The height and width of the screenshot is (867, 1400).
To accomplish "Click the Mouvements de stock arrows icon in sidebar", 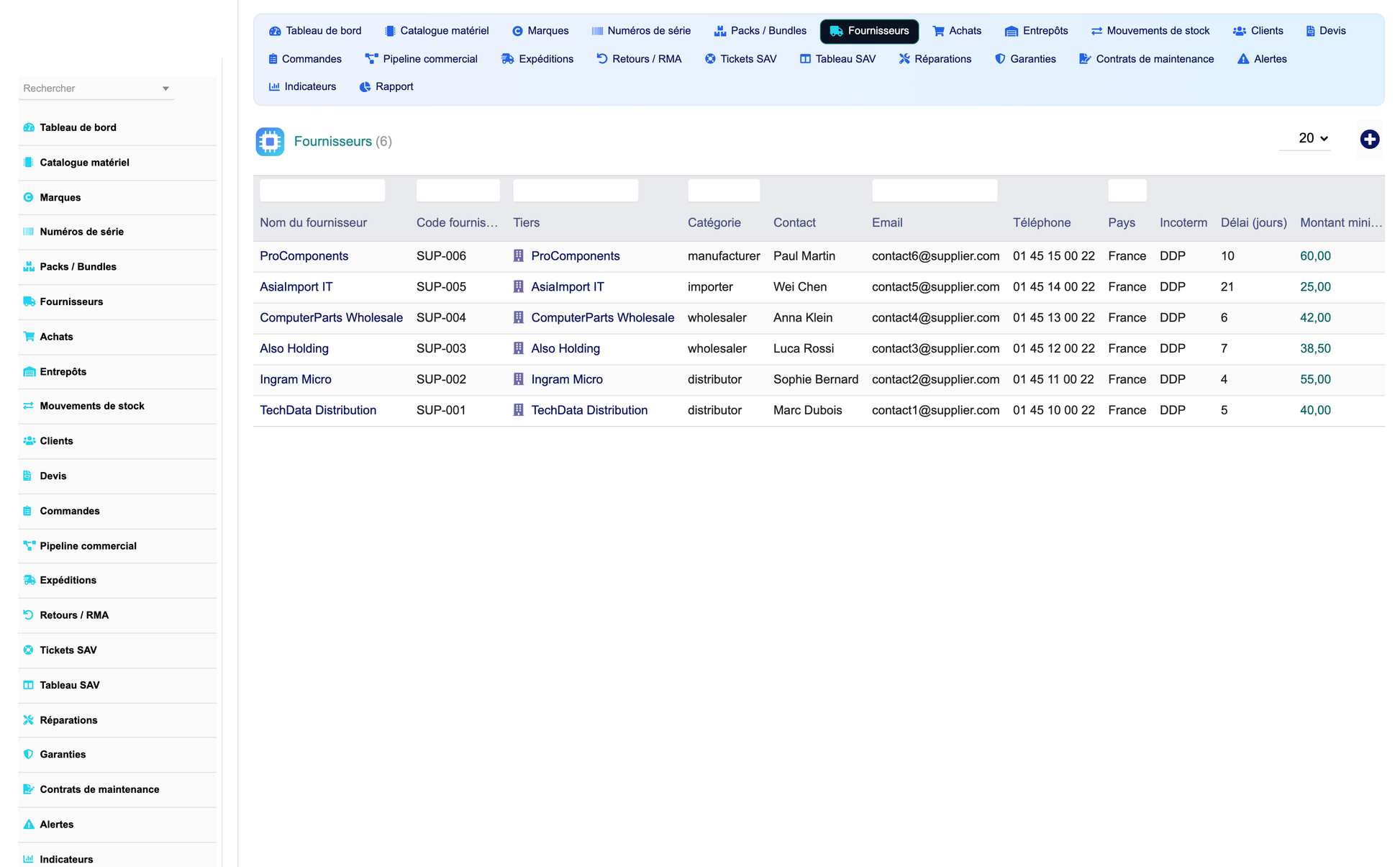I will [x=29, y=406].
